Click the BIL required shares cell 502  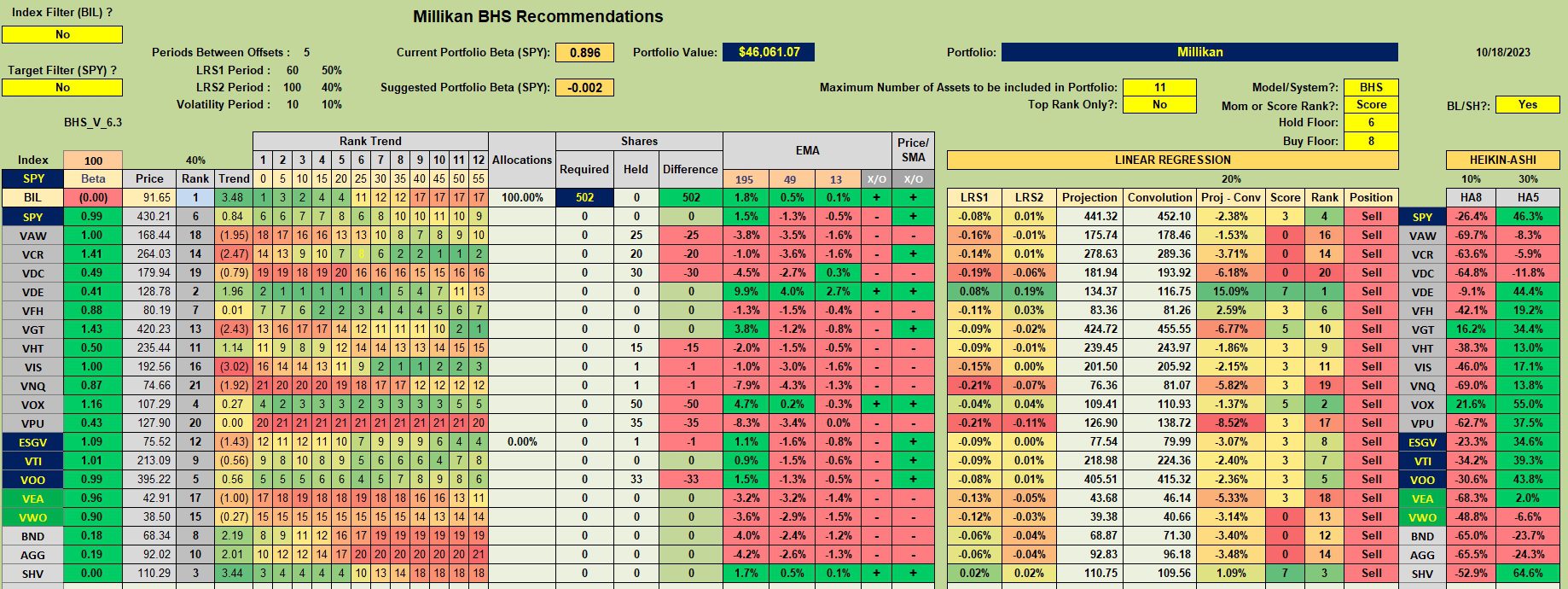pos(584,197)
